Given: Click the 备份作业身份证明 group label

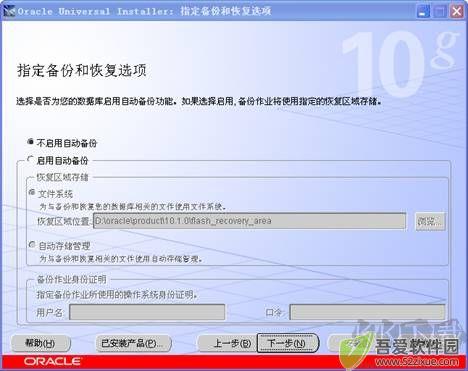Looking at the screenshot, I should pos(71,279).
